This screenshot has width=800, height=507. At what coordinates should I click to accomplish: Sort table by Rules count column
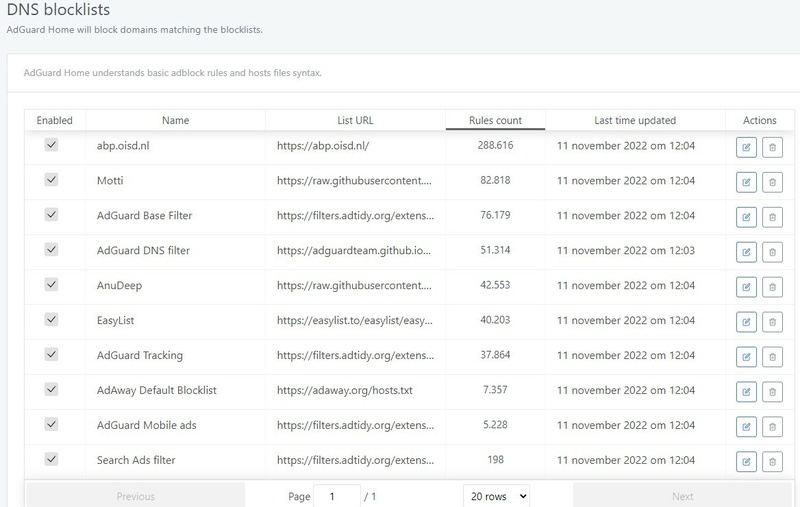[495, 120]
